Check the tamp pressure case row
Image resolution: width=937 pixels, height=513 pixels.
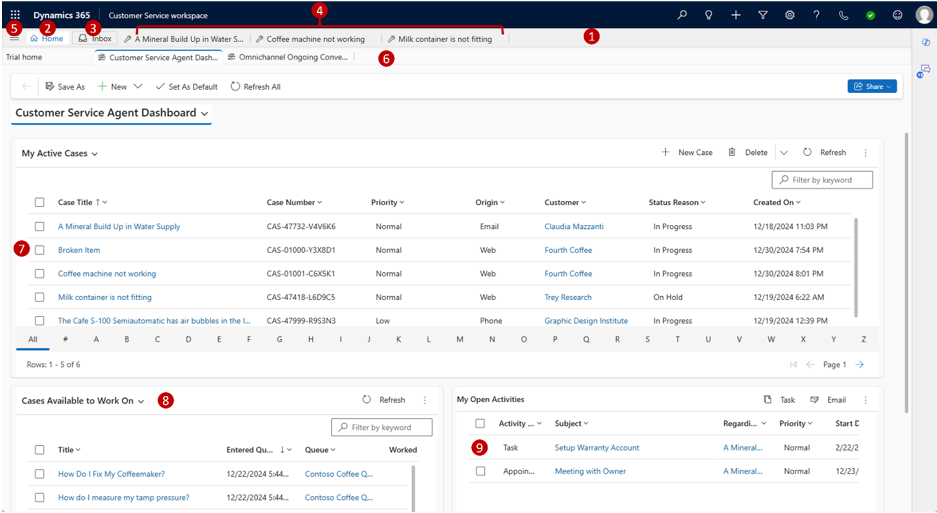(39, 497)
